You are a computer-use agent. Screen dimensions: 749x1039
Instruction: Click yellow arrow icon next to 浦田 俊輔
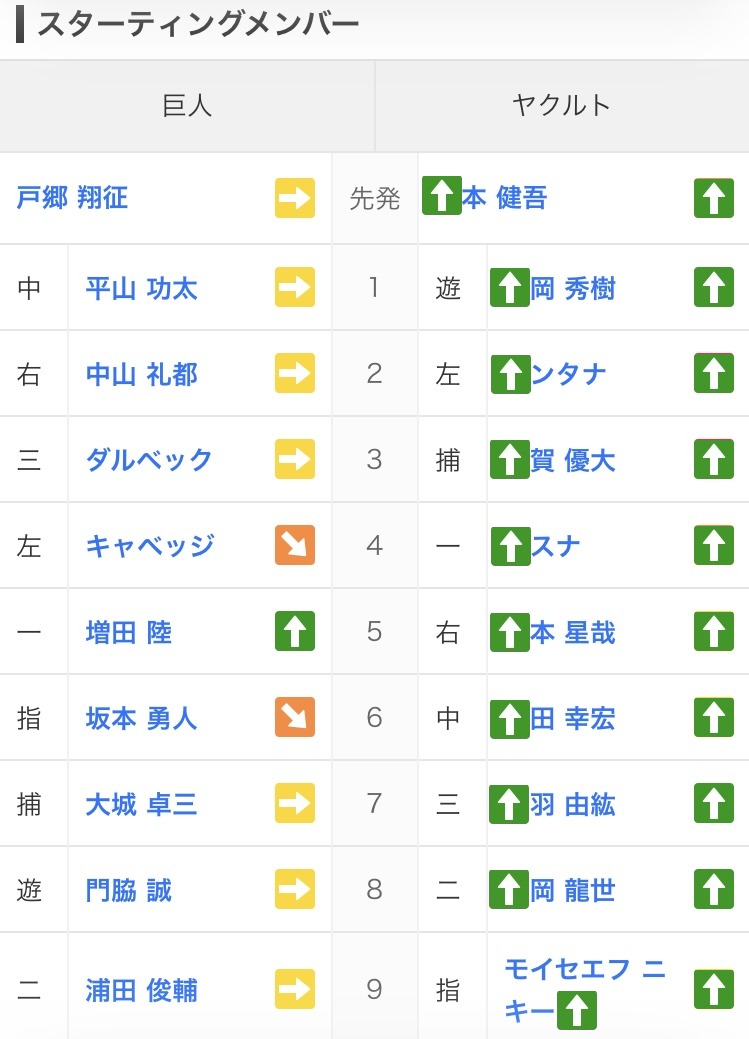click(295, 989)
